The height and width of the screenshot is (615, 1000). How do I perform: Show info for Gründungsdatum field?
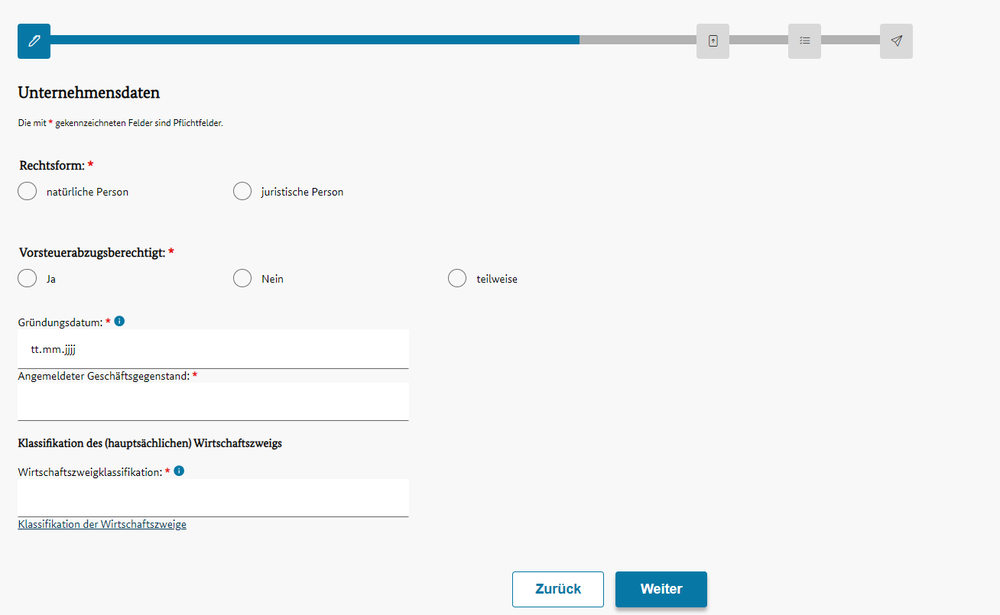tap(119, 322)
